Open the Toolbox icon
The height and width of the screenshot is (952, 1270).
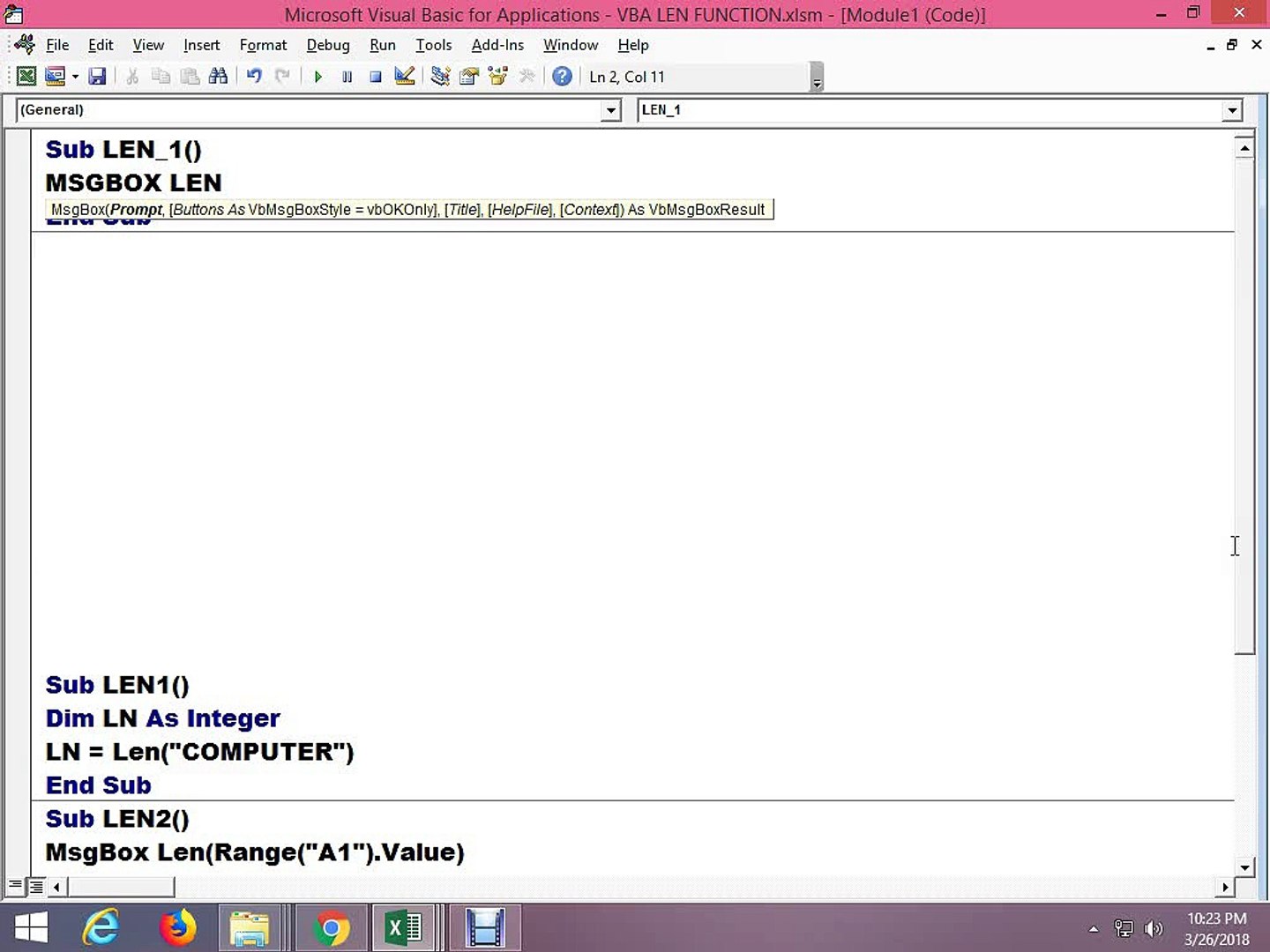pyautogui.click(x=527, y=77)
